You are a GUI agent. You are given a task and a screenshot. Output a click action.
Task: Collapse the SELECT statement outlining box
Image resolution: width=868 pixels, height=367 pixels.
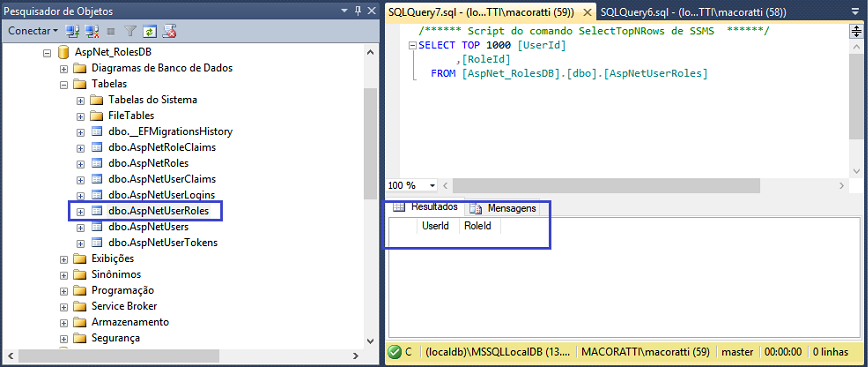[x=412, y=45]
